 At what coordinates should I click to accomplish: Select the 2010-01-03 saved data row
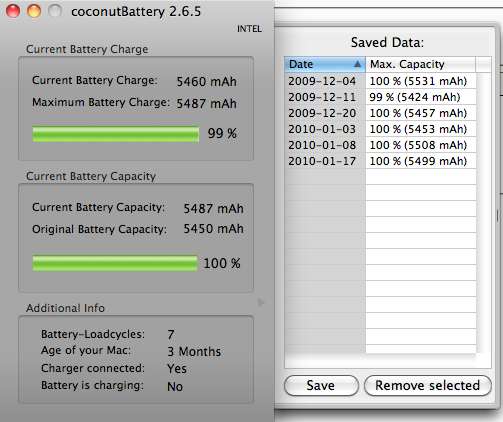380,129
